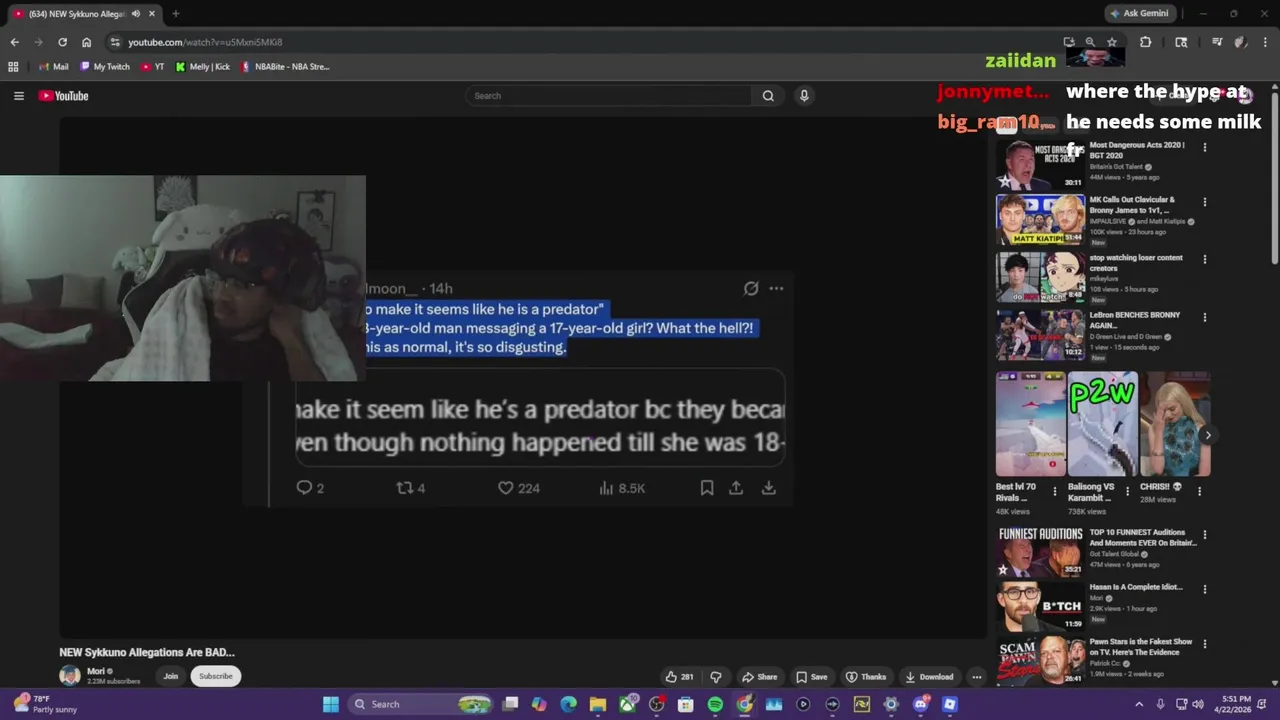Open the bookmarks apps grid icon
Viewport: 1280px width, 720px height.
(x=13, y=67)
